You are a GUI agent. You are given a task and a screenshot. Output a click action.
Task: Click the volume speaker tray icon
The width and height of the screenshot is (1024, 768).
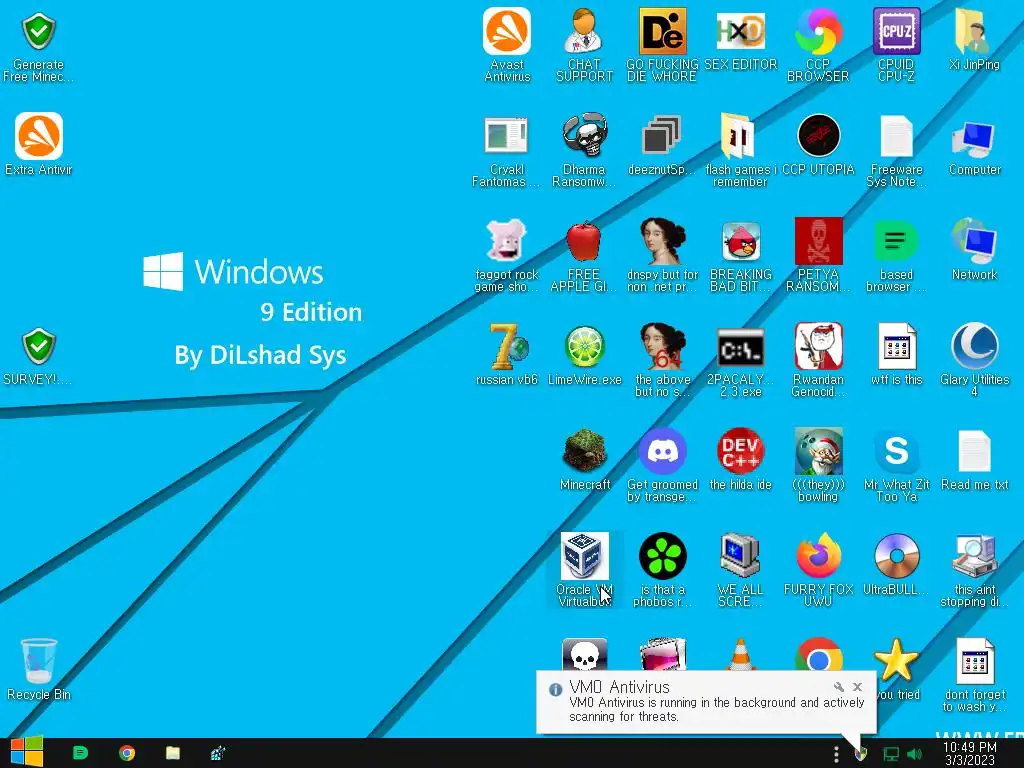pos(914,754)
